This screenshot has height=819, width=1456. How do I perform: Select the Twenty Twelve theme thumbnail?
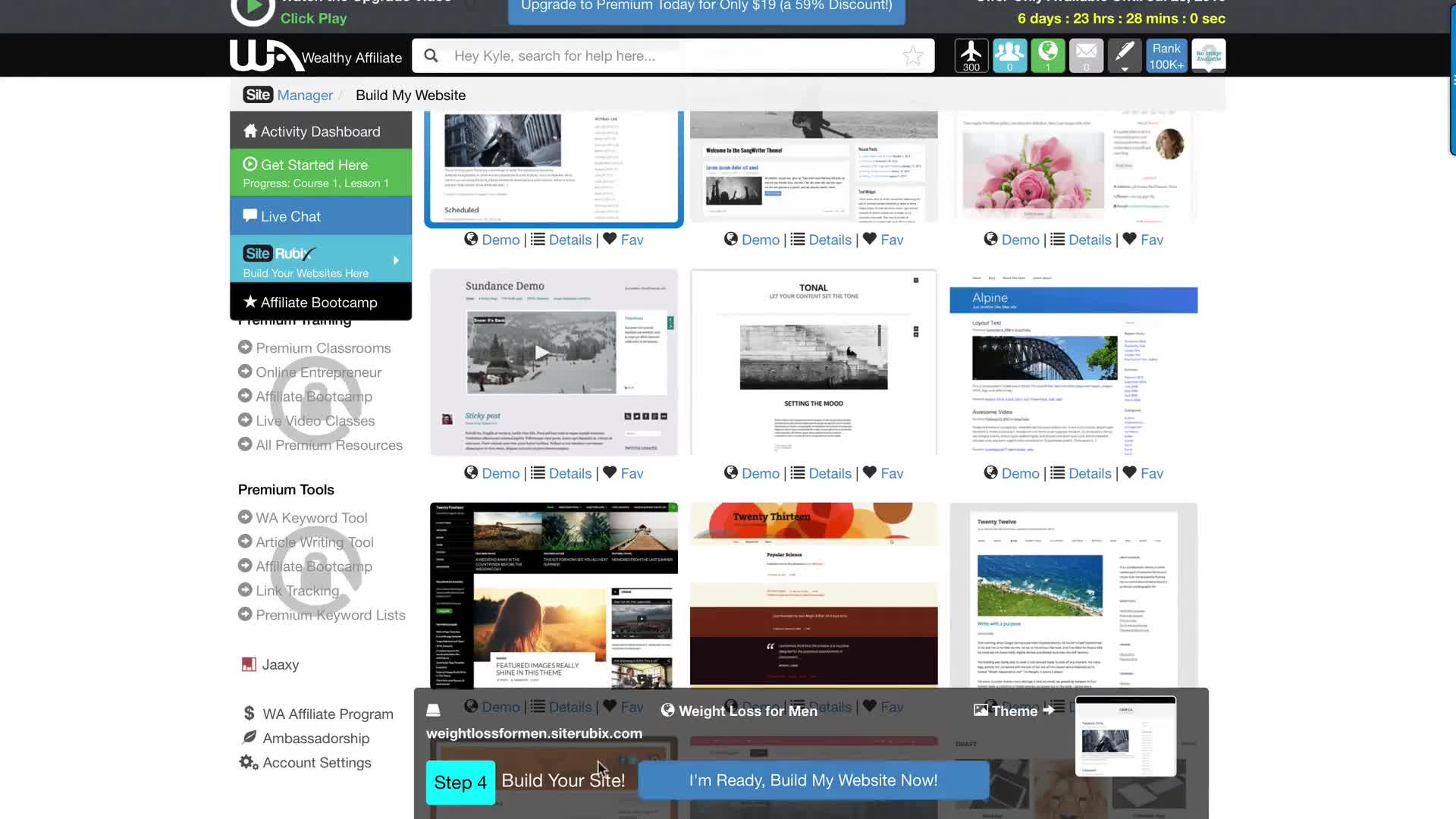click(x=1074, y=595)
